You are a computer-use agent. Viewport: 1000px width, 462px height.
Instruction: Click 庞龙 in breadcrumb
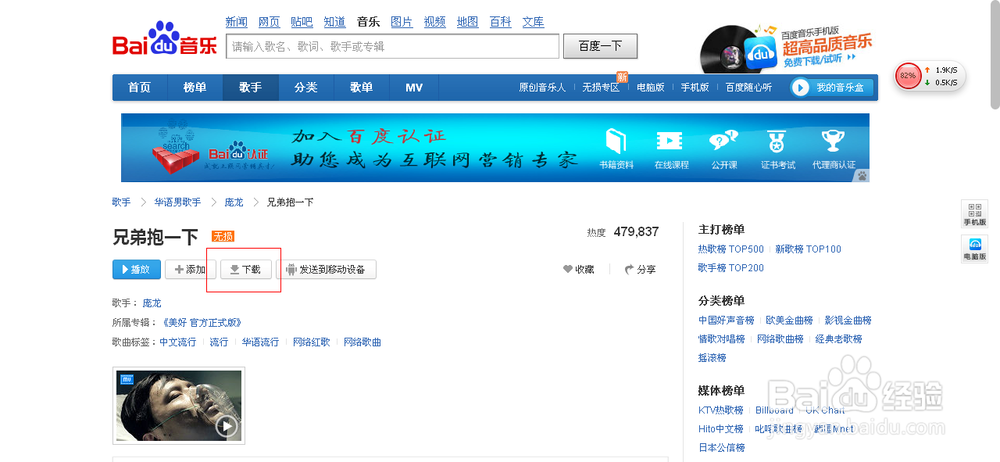click(x=233, y=202)
